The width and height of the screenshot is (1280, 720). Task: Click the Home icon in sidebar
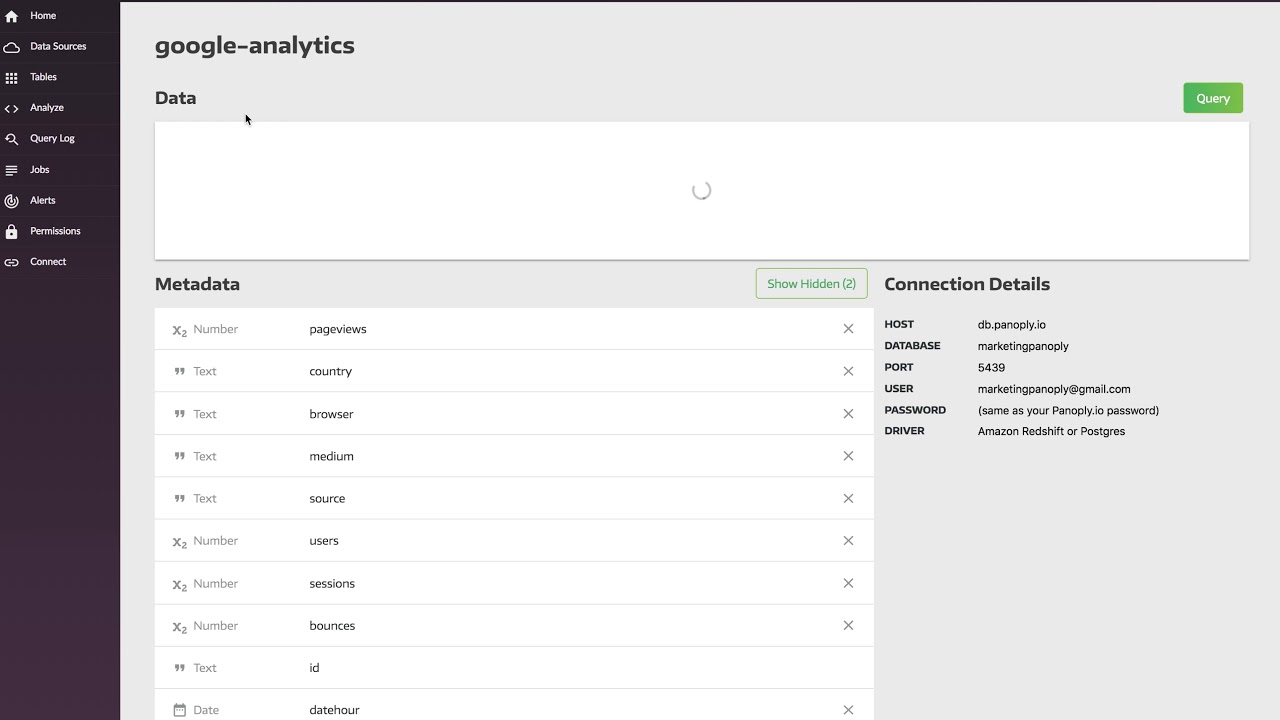11,16
